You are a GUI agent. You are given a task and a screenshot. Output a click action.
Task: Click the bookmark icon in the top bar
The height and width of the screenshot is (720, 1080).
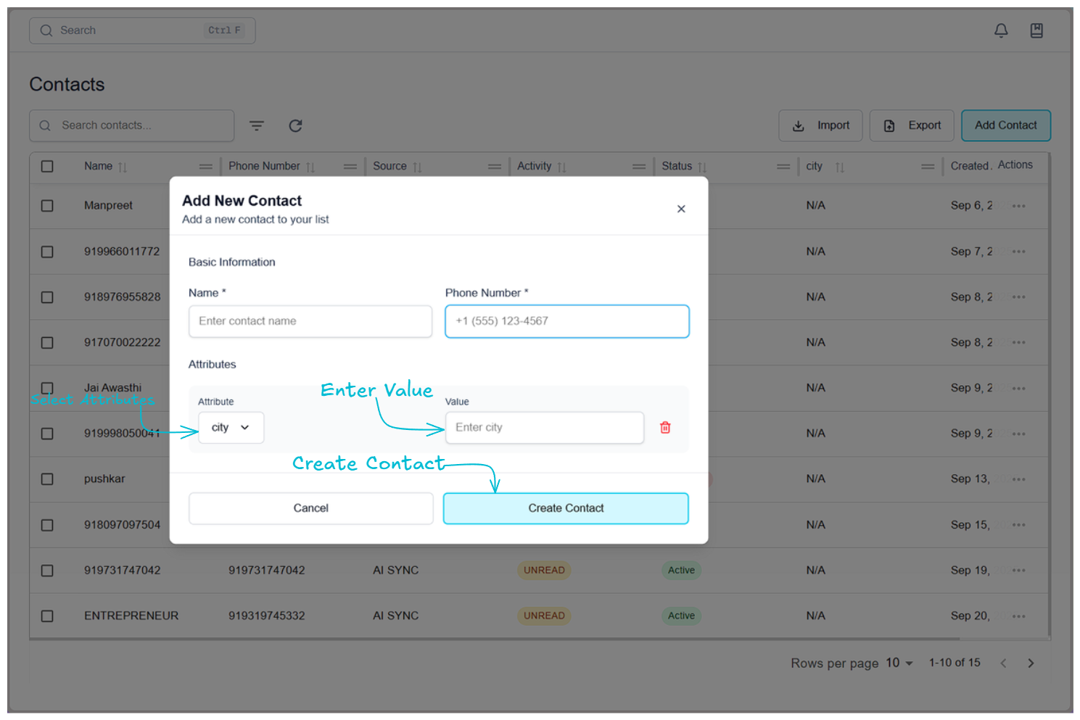[x=1036, y=30]
